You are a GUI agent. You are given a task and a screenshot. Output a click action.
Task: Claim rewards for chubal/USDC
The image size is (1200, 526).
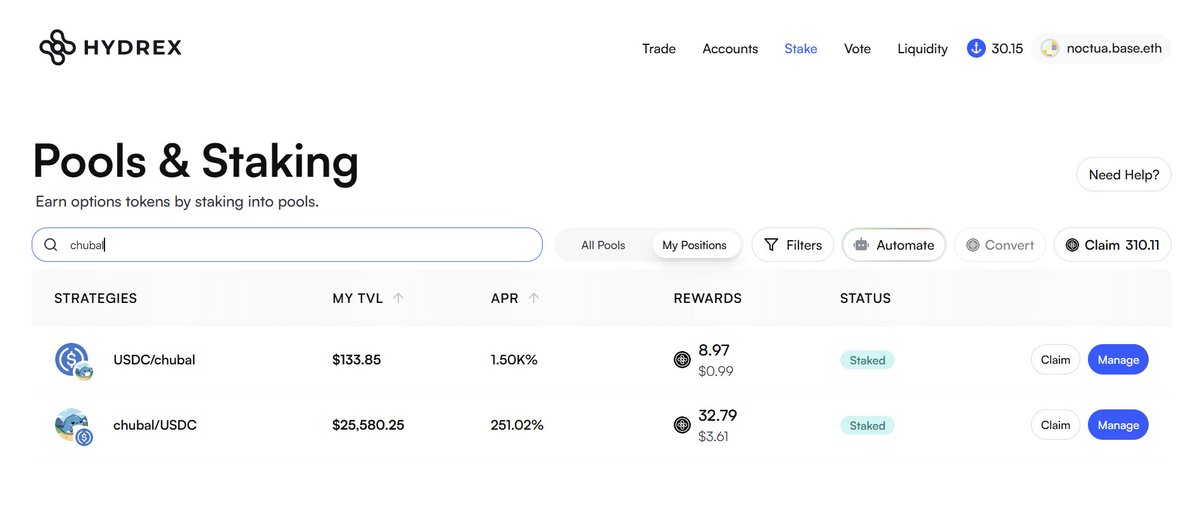tap(1055, 425)
